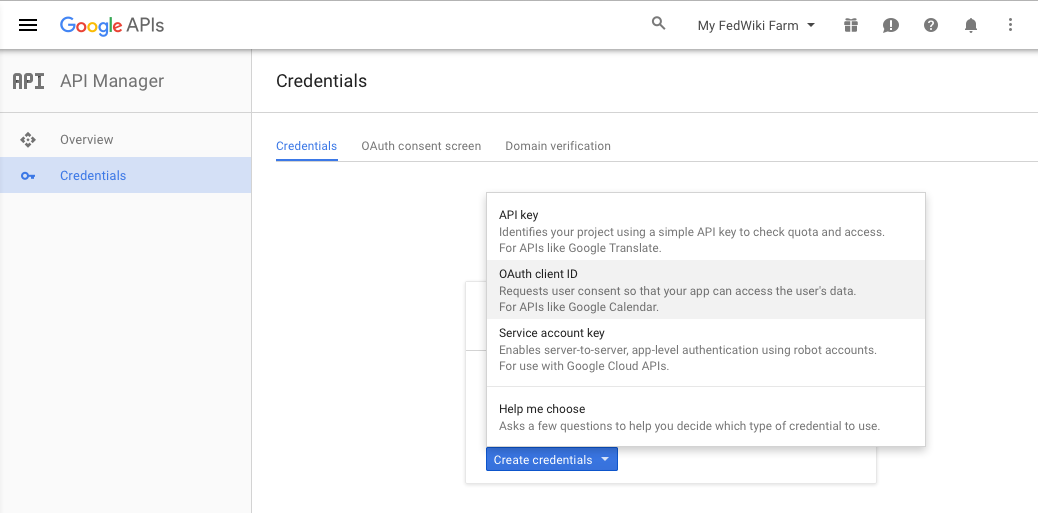Switch to the Domain verification tab
Image resolution: width=1038 pixels, height=513 pixels.
tap(558, 146)
